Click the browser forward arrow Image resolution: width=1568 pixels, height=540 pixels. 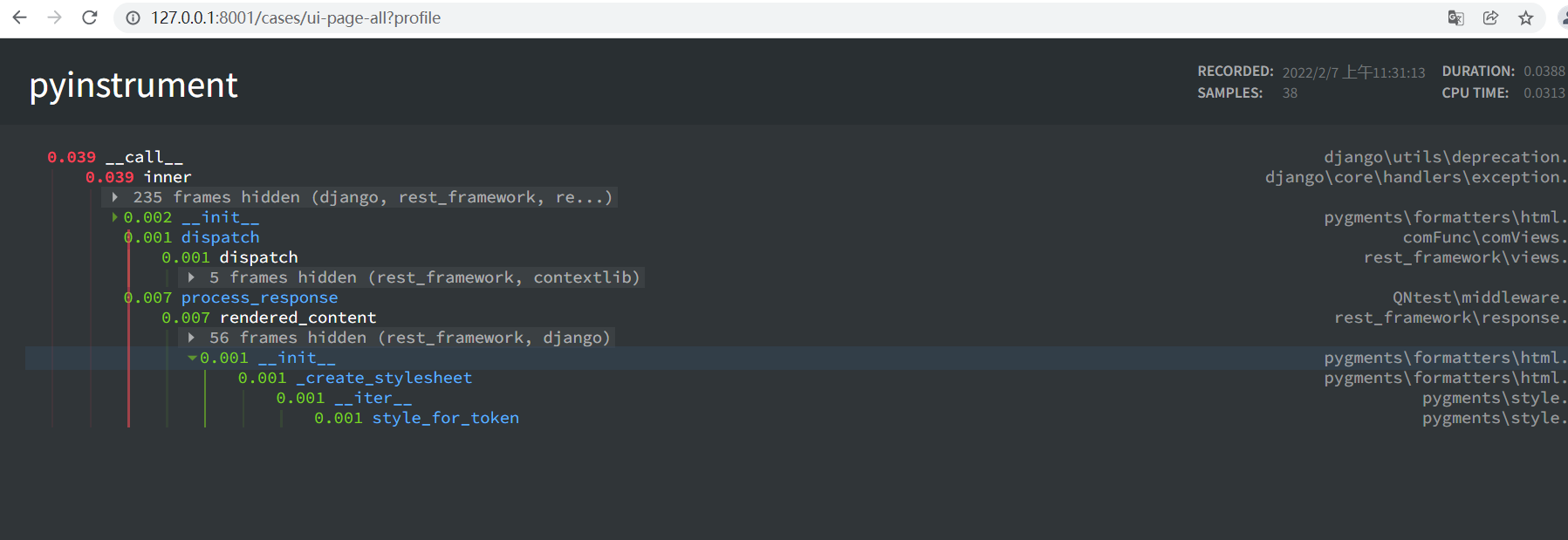point(54,17)
